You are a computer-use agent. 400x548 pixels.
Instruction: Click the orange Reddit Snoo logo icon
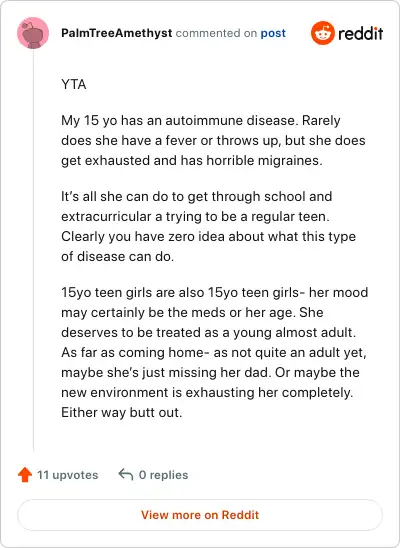[323, 33]
